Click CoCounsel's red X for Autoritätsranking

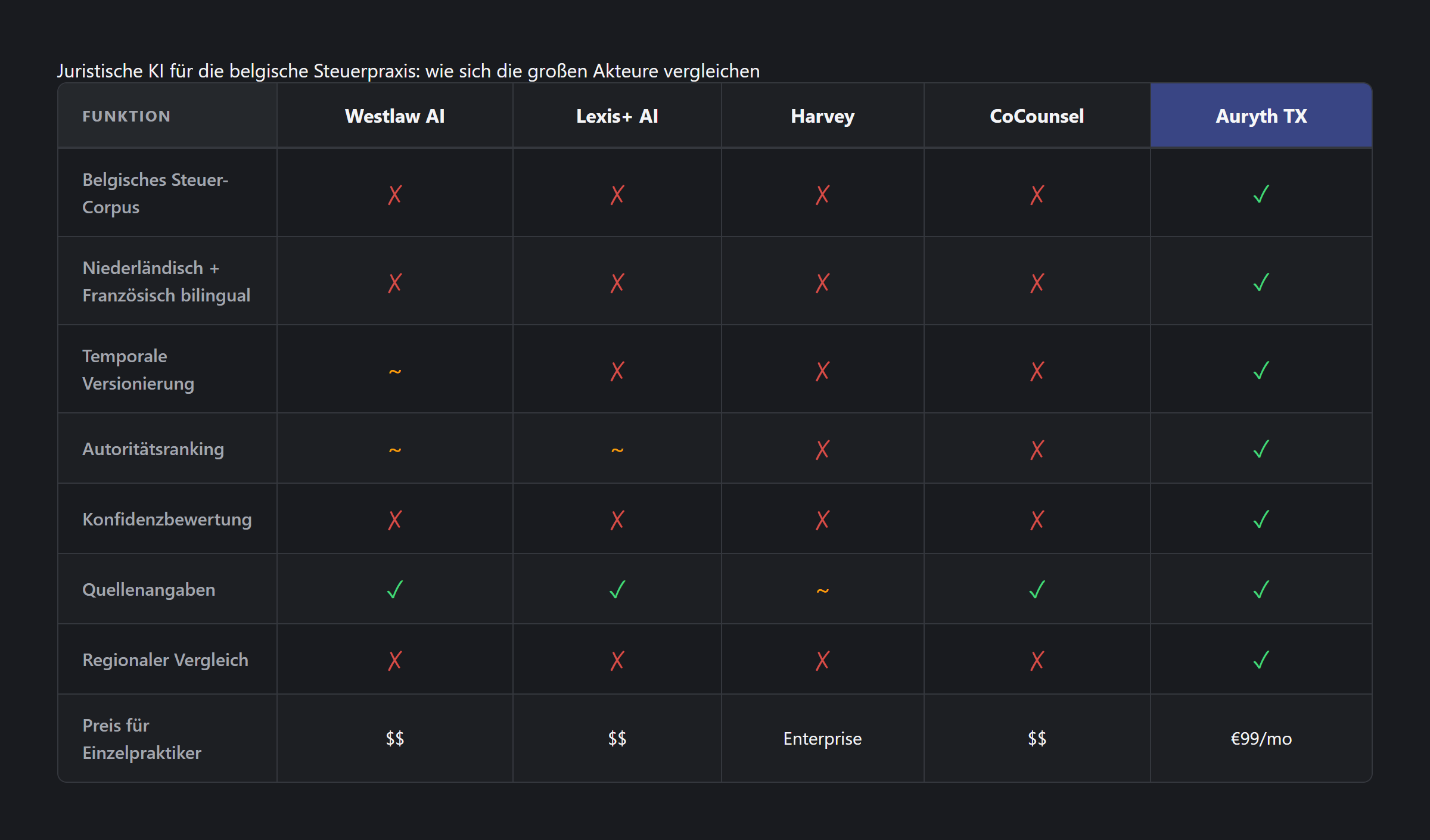1037,449
